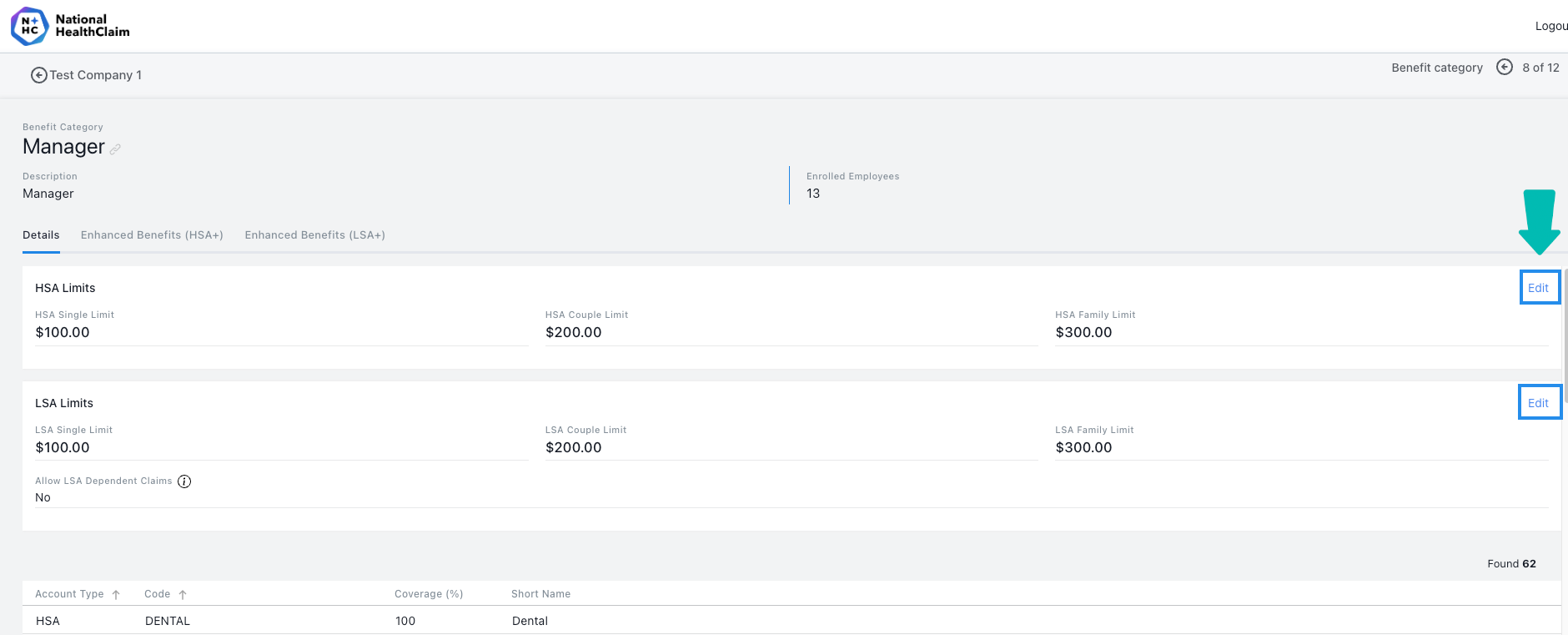1568x635 pixels.
Task: Click the LSA Family Limit value
Action: point(1083,447)
